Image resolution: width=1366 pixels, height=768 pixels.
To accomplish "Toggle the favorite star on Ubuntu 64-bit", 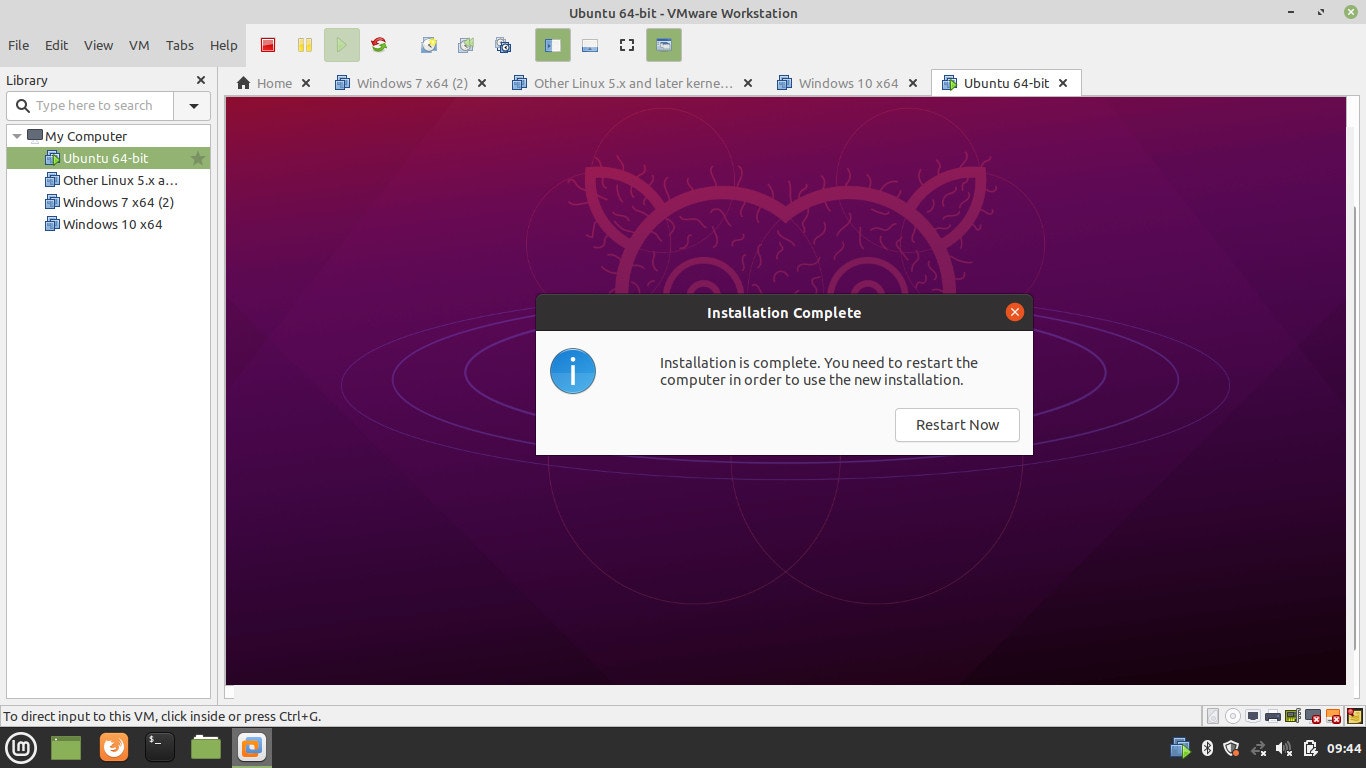I will tap(198, 158).
